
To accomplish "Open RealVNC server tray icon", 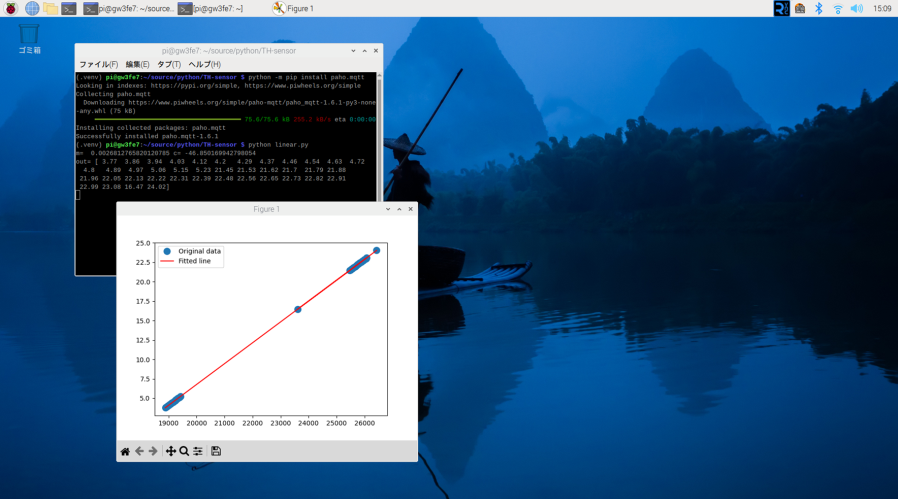I will coord(781,8).
